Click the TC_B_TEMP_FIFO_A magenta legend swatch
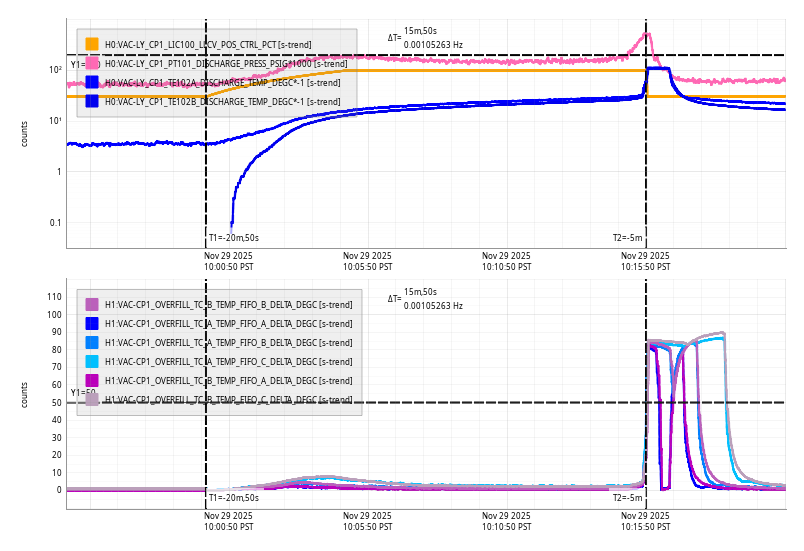 [92, 380]
